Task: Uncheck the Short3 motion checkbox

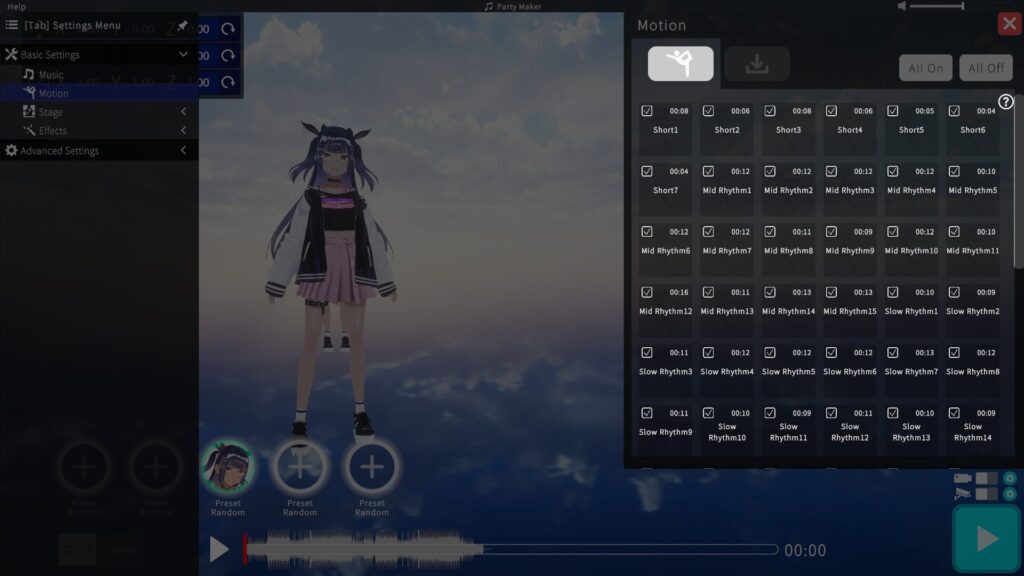Action: coord(770,110)
